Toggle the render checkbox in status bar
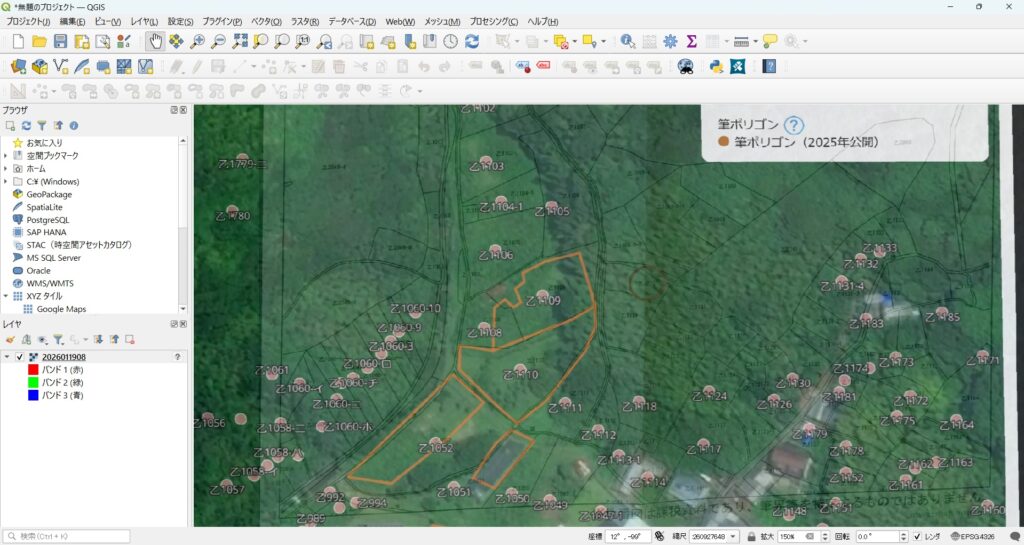This screenshot has height=545, width=1024. pyautogui.click(x=917, y=536)
